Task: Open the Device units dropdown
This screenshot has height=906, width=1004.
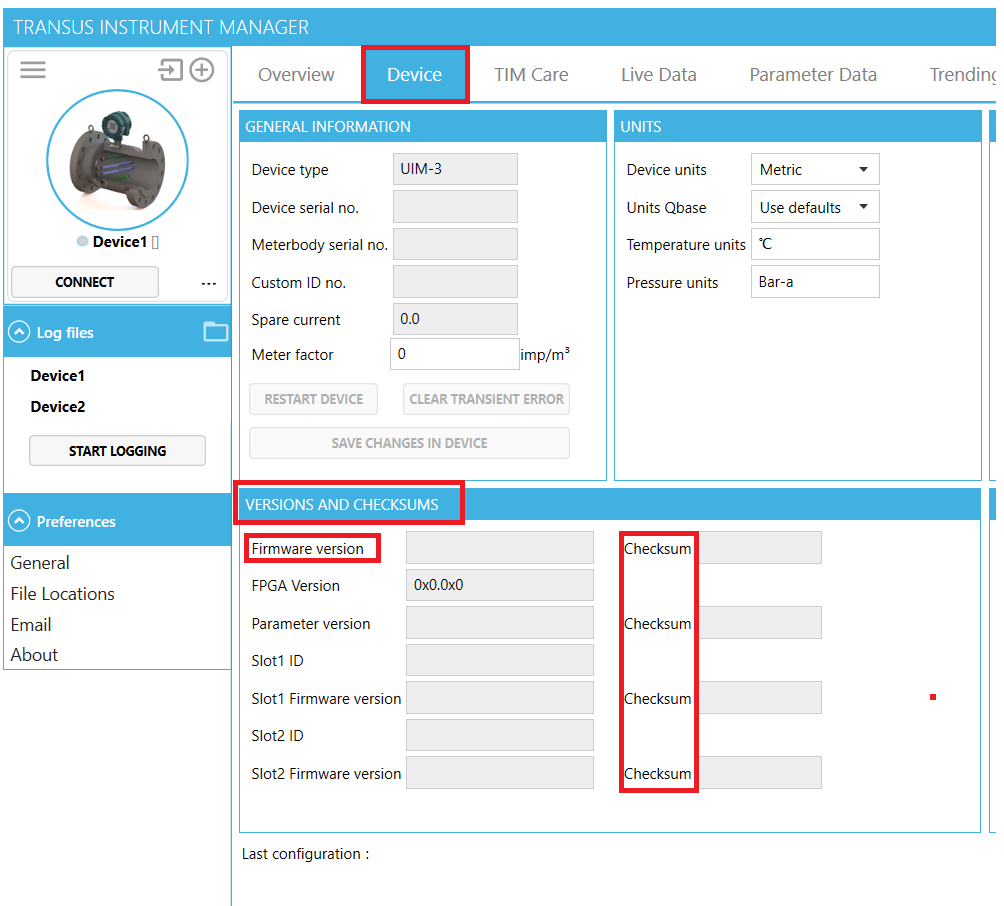Action: pos(814,170)
